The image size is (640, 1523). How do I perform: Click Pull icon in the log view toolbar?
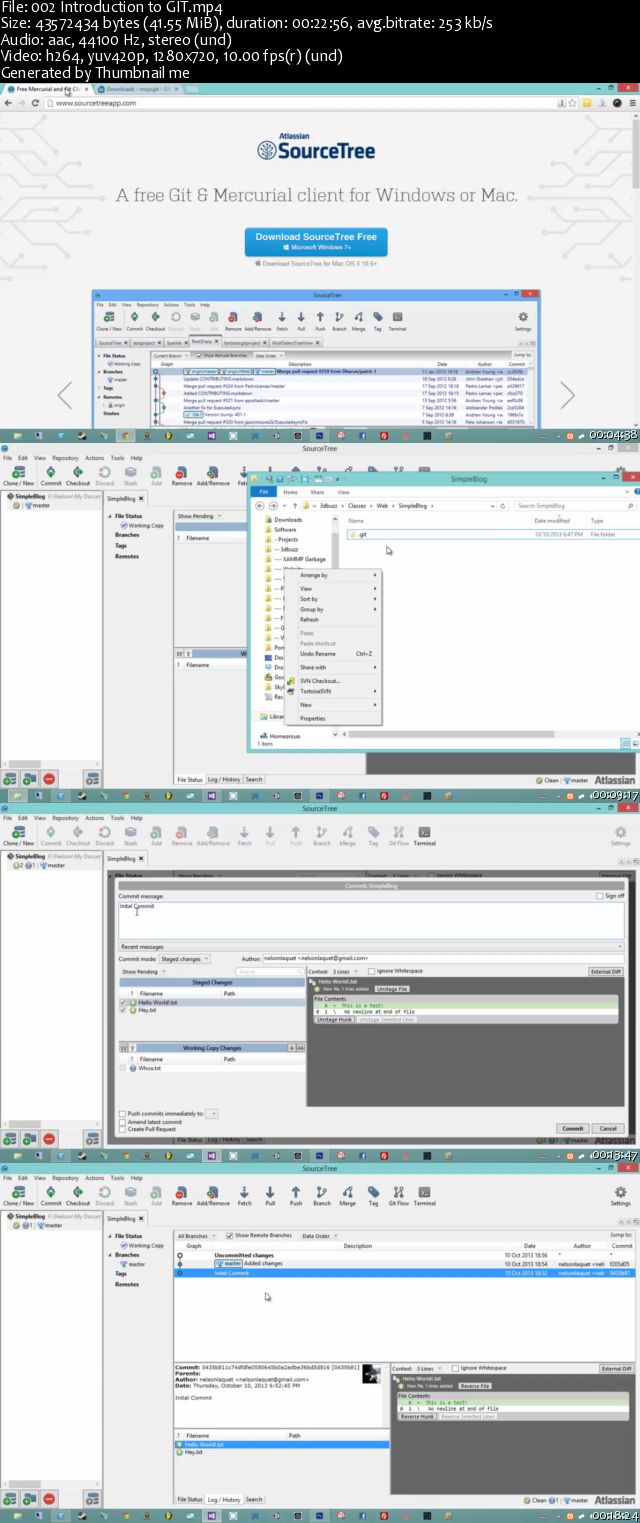click(270, 1195)
